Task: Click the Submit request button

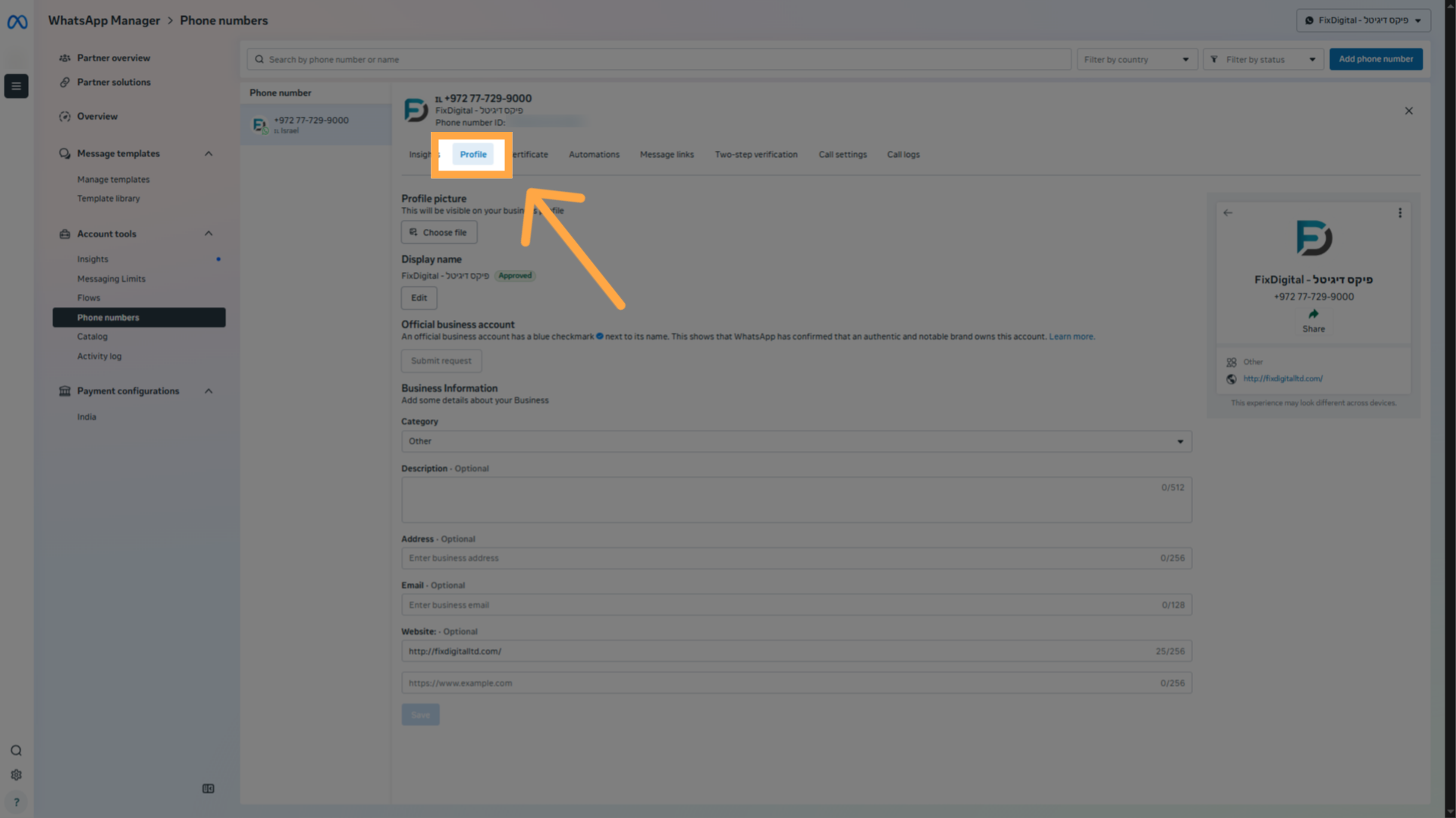Action: click(x=441, y=361)
